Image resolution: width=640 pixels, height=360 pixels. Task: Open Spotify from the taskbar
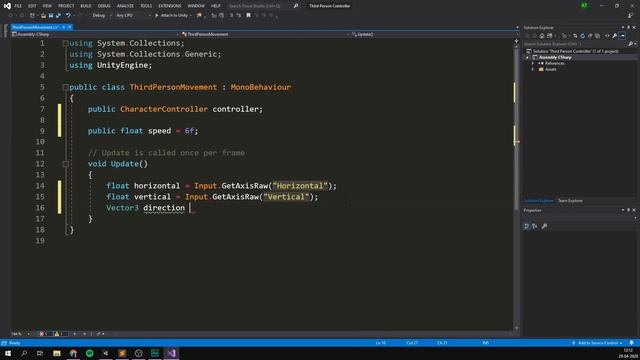tap(89, 353)
